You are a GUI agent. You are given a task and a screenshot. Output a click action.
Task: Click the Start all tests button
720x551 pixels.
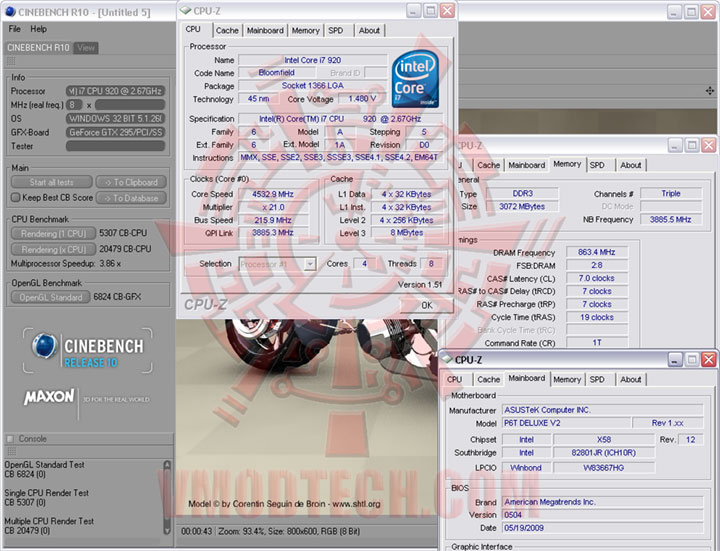[51, 182]
